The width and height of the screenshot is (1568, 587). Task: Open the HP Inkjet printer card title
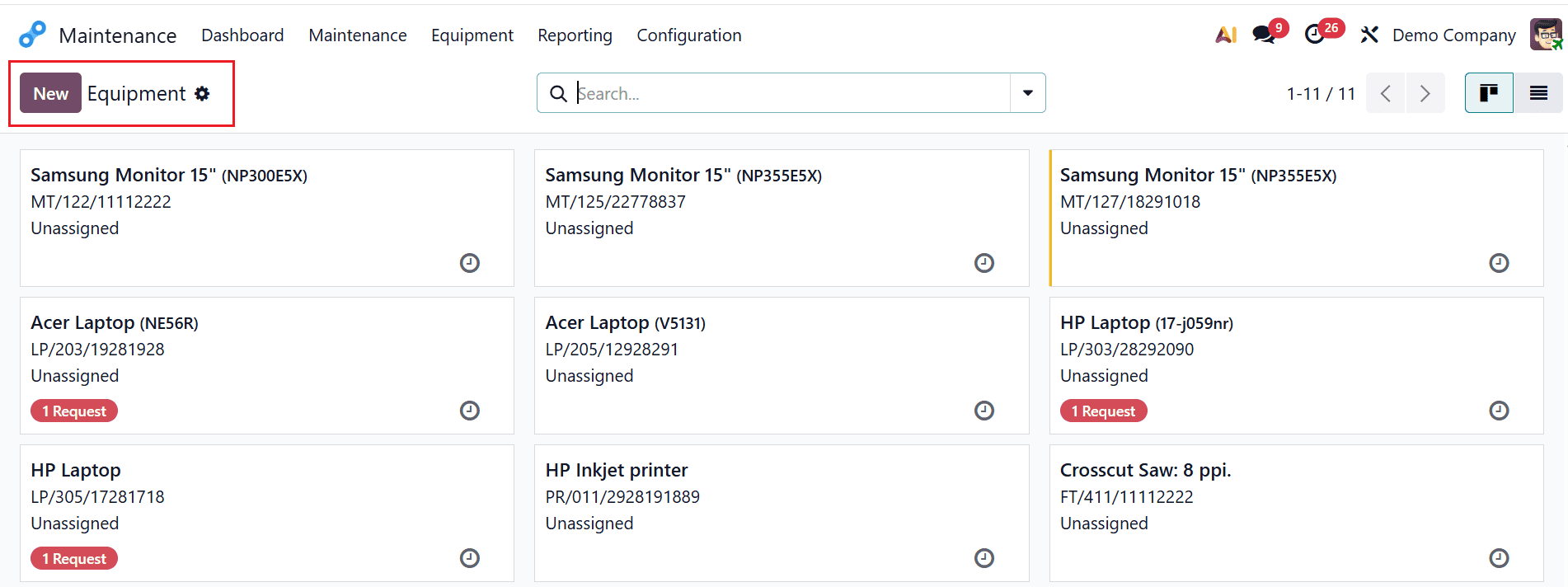[617, 470]
